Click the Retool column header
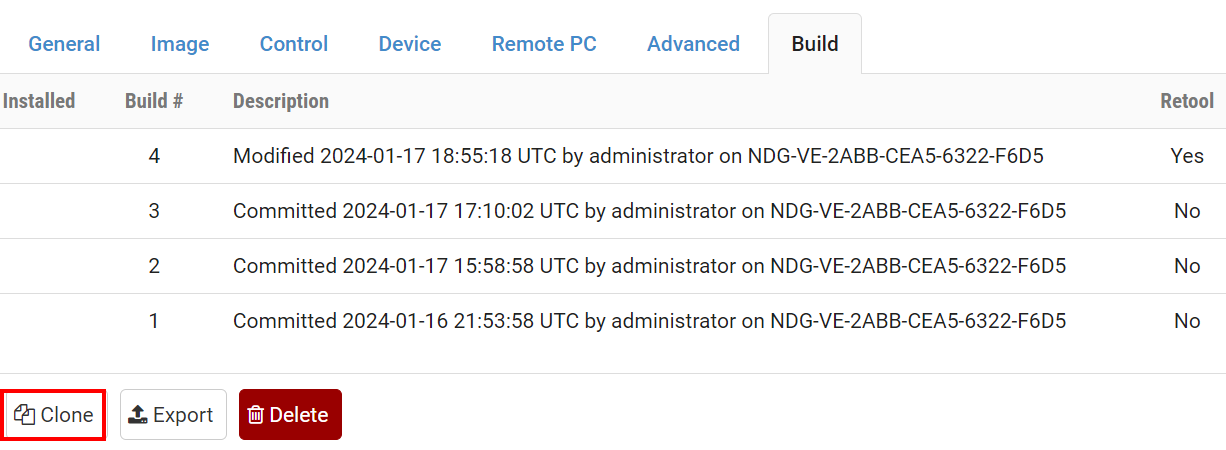Image resolution: width=1226 pixels, height=450 pixels. [1187, 101]
